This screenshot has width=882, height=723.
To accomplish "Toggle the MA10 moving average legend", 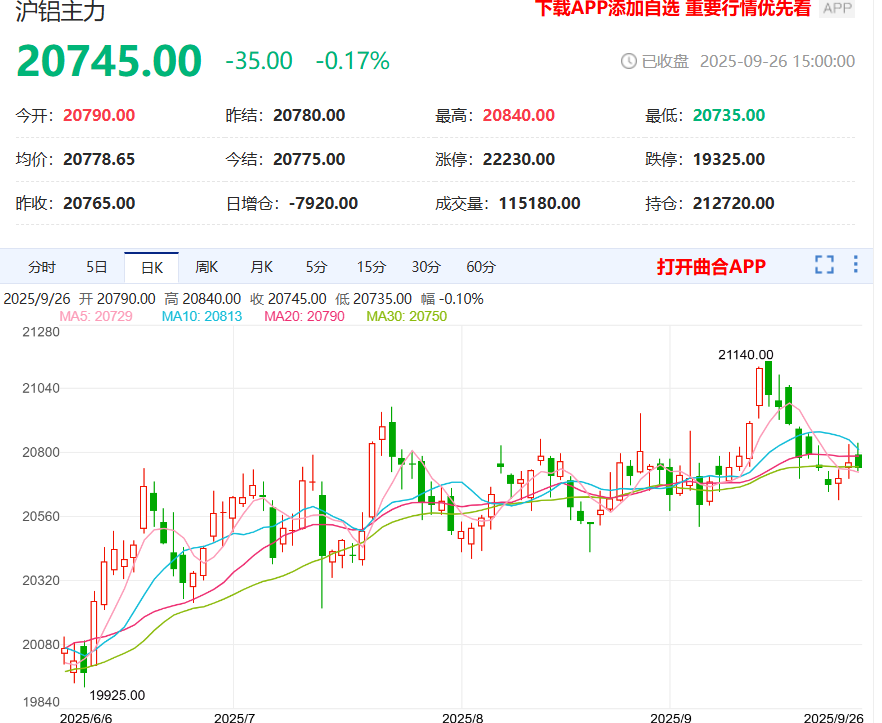I will [194, 316].
